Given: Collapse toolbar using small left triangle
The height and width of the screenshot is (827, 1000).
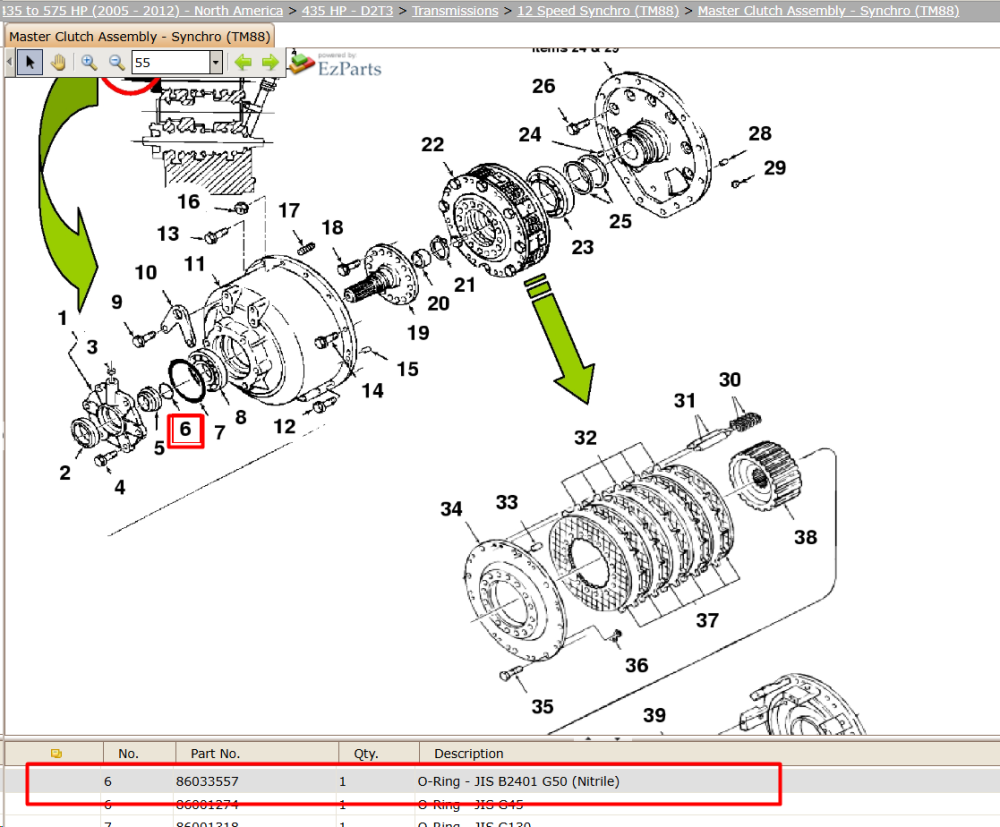Looking at the screenshot, I should click(x=10, y=62).
